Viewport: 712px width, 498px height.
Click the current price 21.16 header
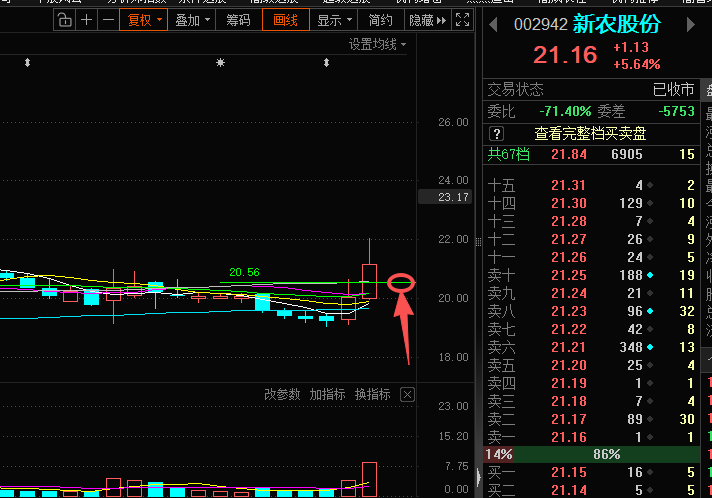pyautogui.click(x=565, y=55)
